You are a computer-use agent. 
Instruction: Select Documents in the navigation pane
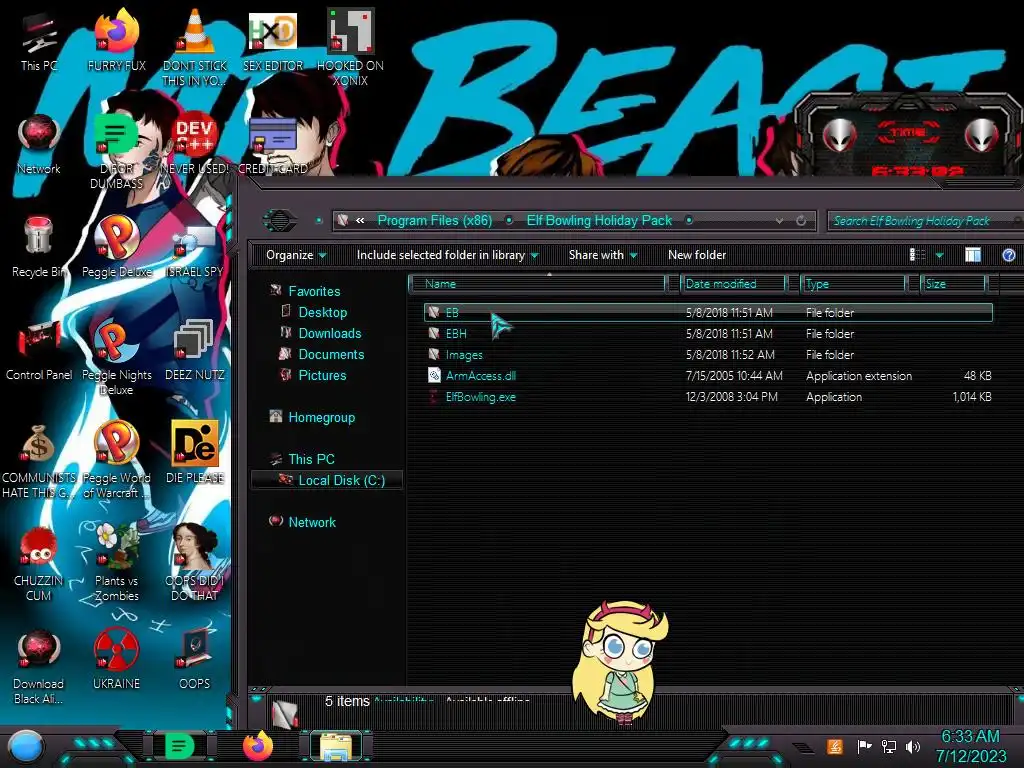point(331,354)
